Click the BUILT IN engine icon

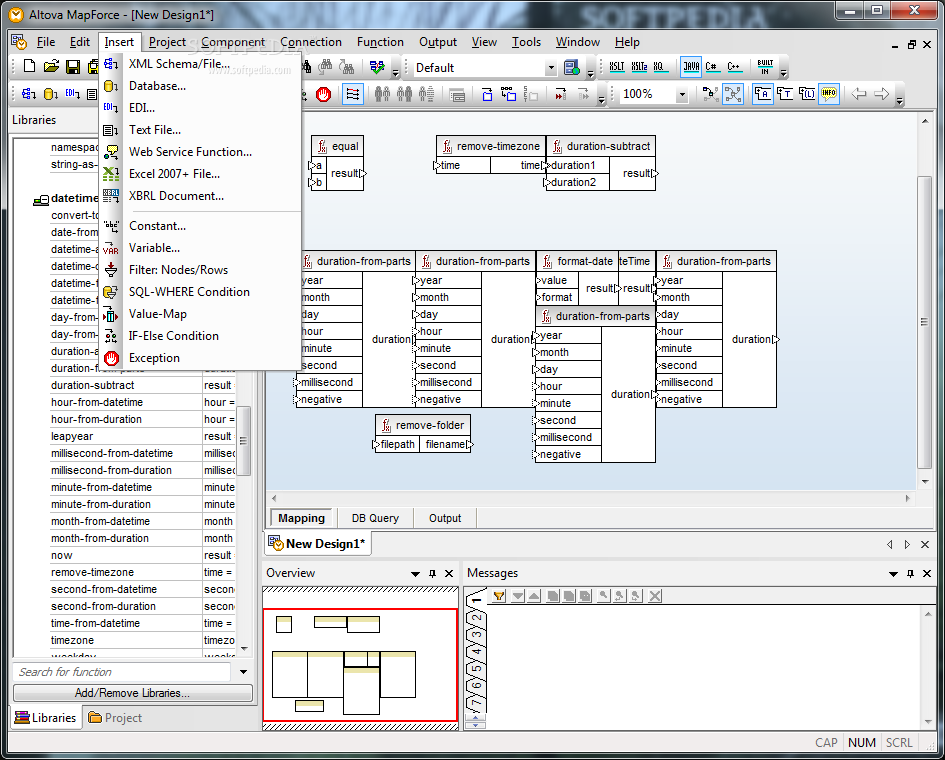[765, 67]
